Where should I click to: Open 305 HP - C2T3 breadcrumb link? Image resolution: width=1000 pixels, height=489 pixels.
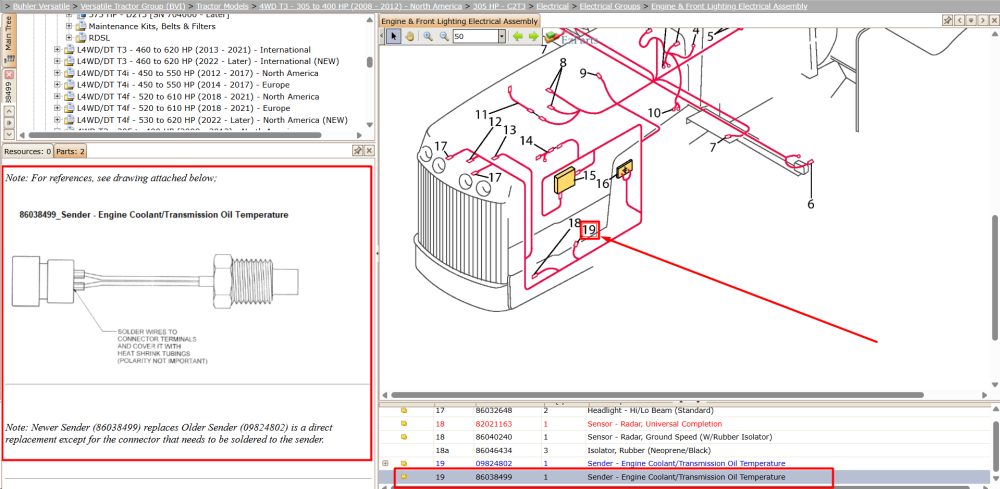click(500, 6)
